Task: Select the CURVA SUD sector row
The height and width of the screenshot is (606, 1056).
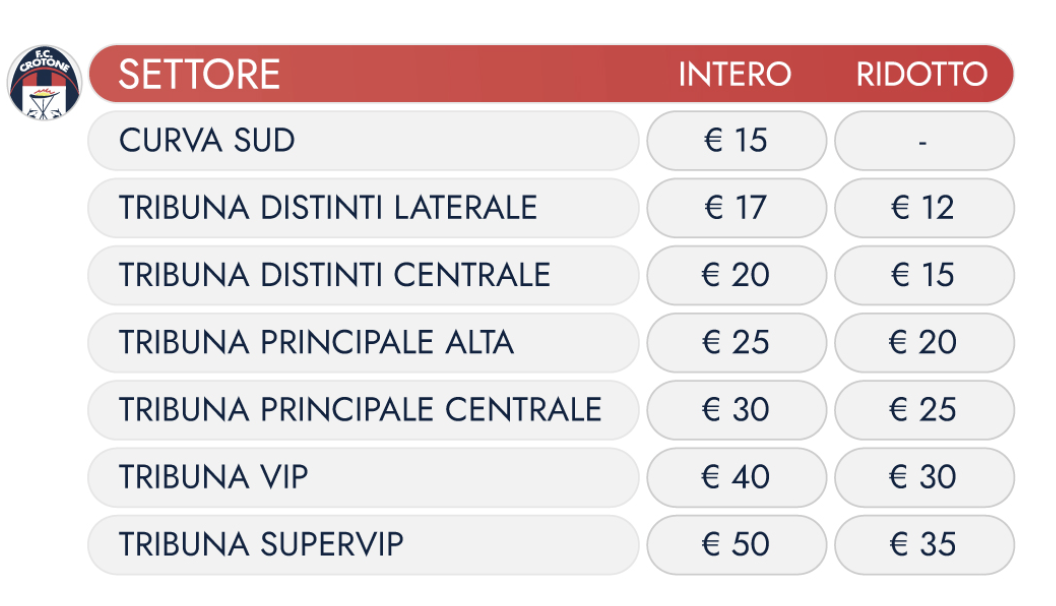Action: pos(362,141)
